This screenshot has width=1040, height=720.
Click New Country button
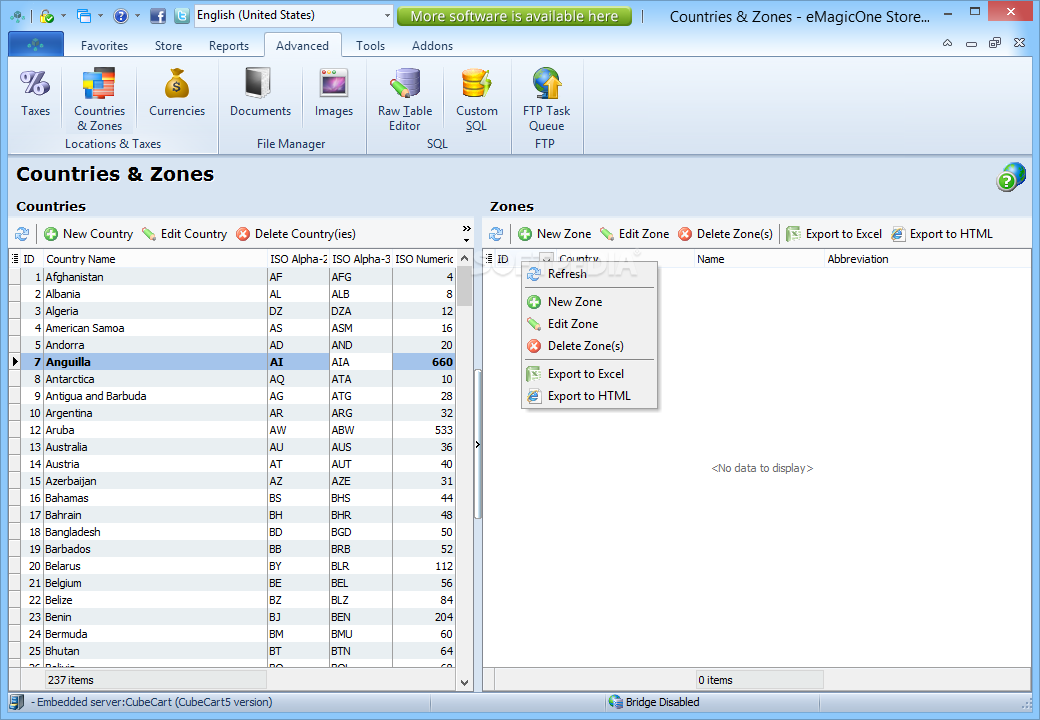89,234
